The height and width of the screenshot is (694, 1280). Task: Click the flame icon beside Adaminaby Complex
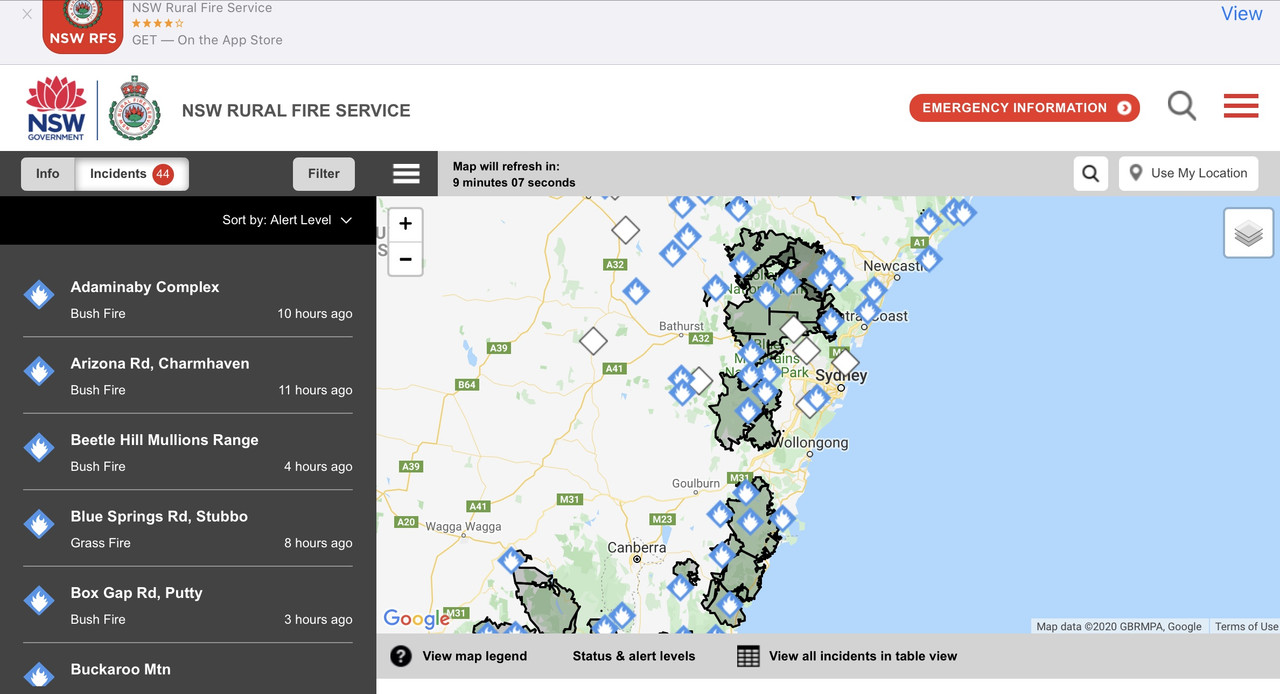point(39,295)
